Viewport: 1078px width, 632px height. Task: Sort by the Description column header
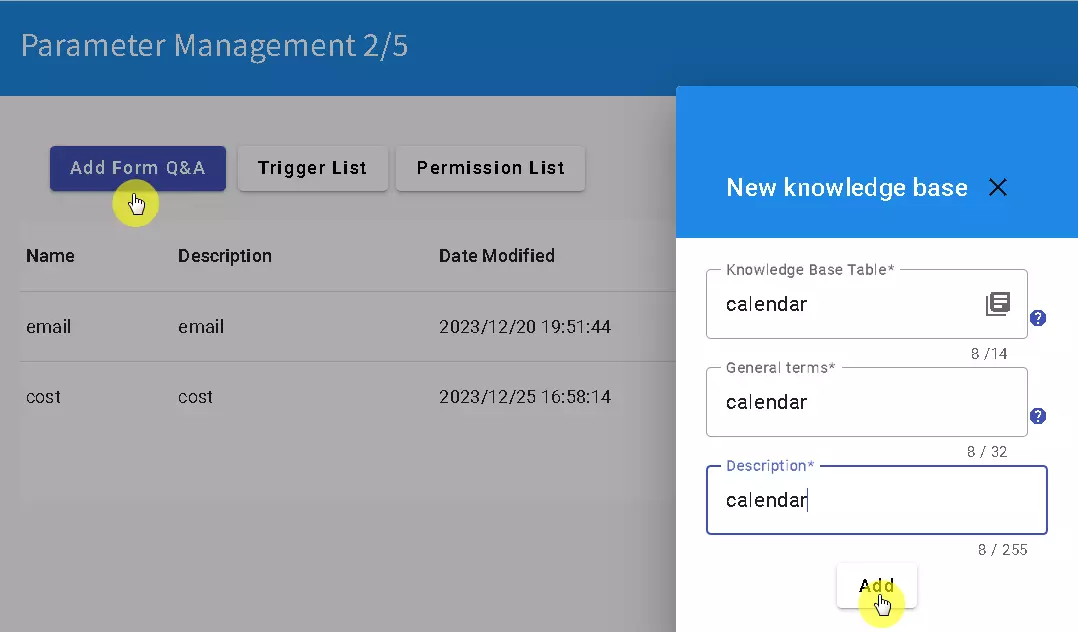(224, 256)
